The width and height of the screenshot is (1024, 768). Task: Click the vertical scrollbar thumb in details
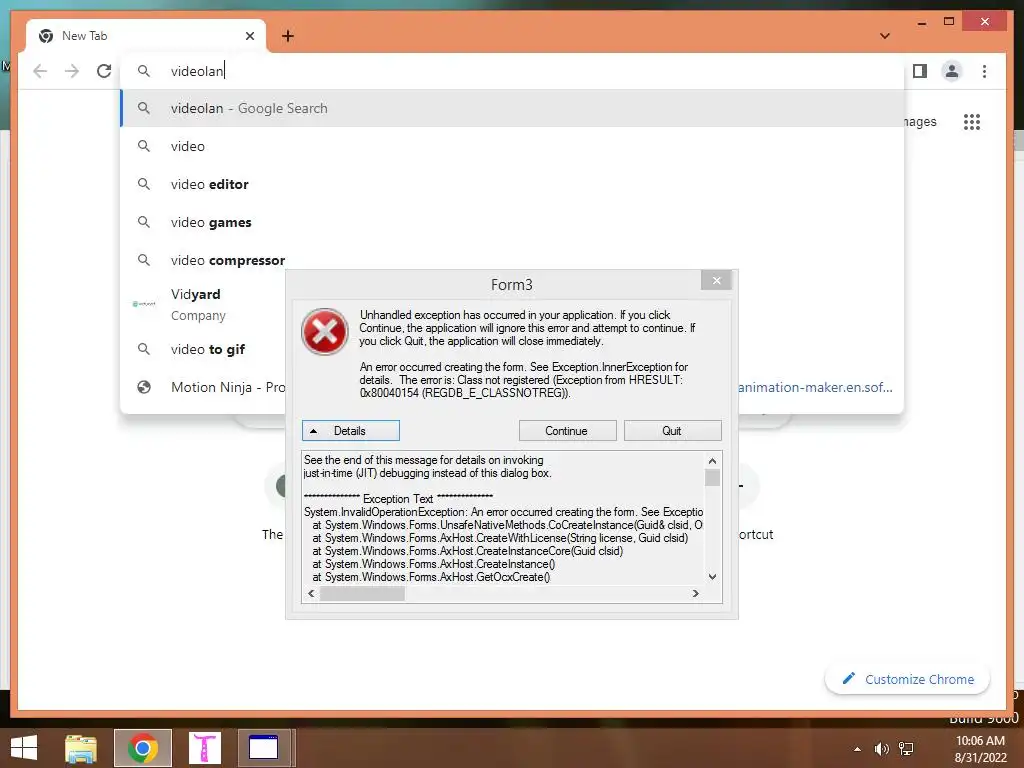point(712,477)
